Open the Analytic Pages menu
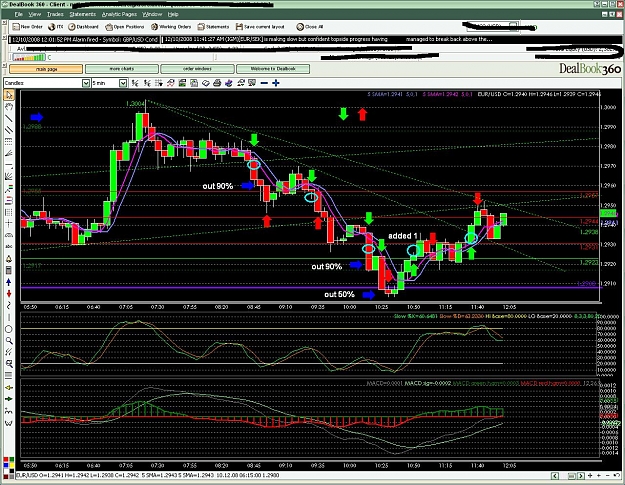 coord(119,14)
